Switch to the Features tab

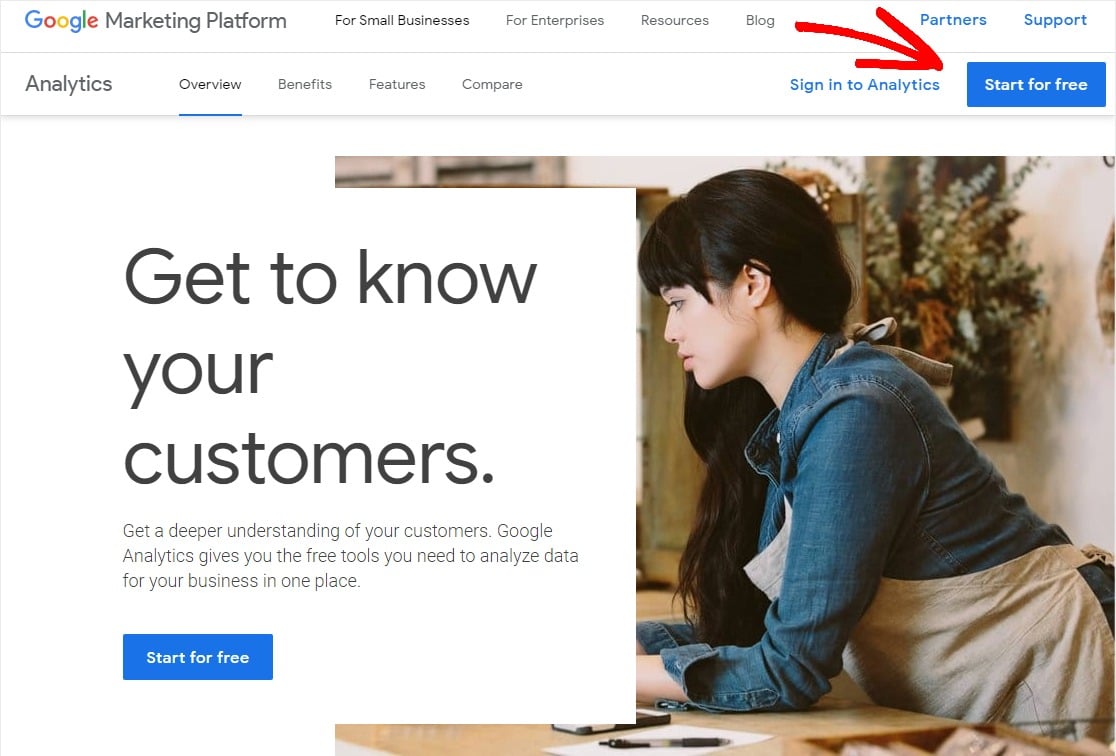pyautogui.click(x=396, y=84)
